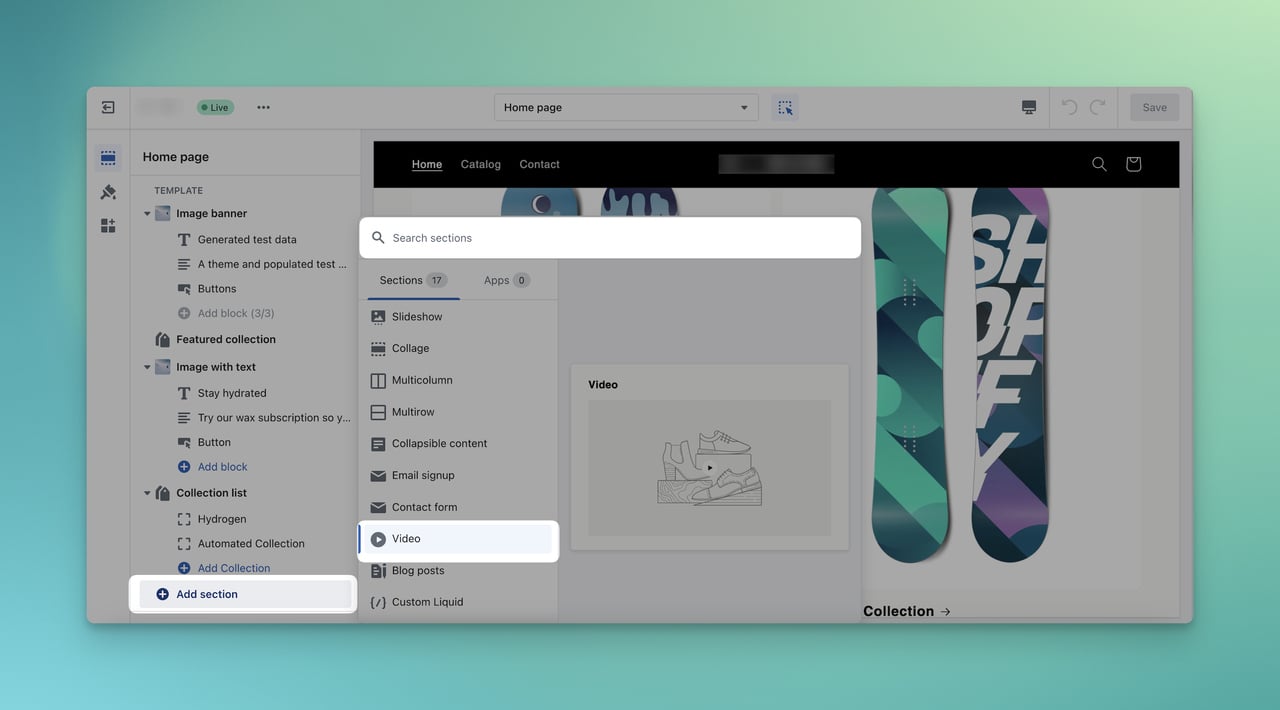Open the Home menu link in storefront
The image size is (1280, 710).
[x=427, y=164]
